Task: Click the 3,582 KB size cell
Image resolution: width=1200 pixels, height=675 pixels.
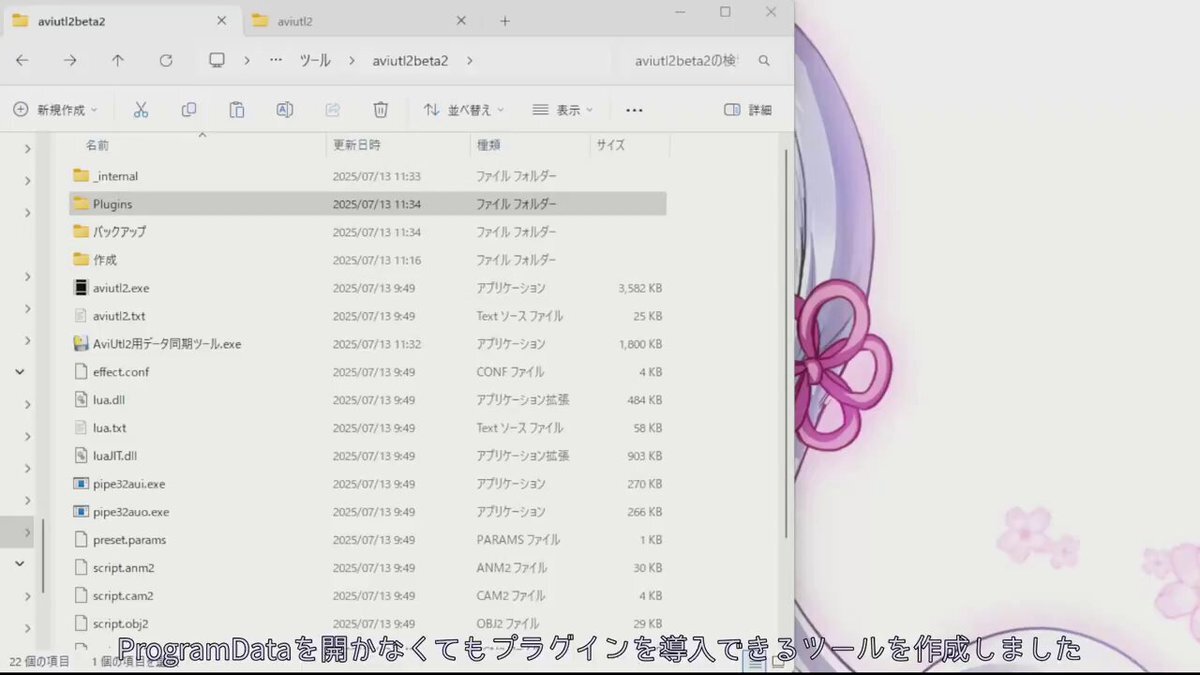Action: 640,288
